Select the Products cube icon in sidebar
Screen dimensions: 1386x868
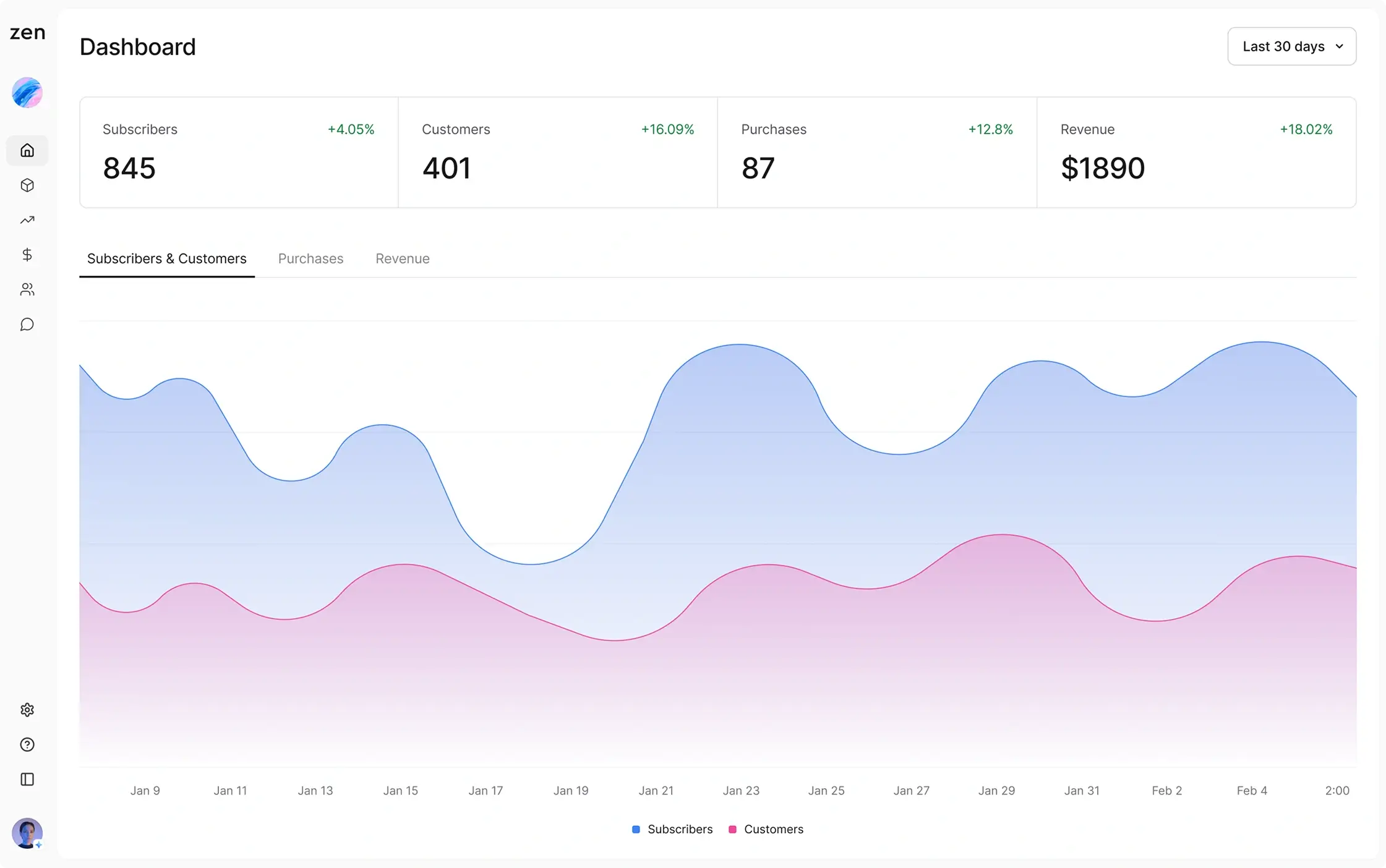pos(27,185)
